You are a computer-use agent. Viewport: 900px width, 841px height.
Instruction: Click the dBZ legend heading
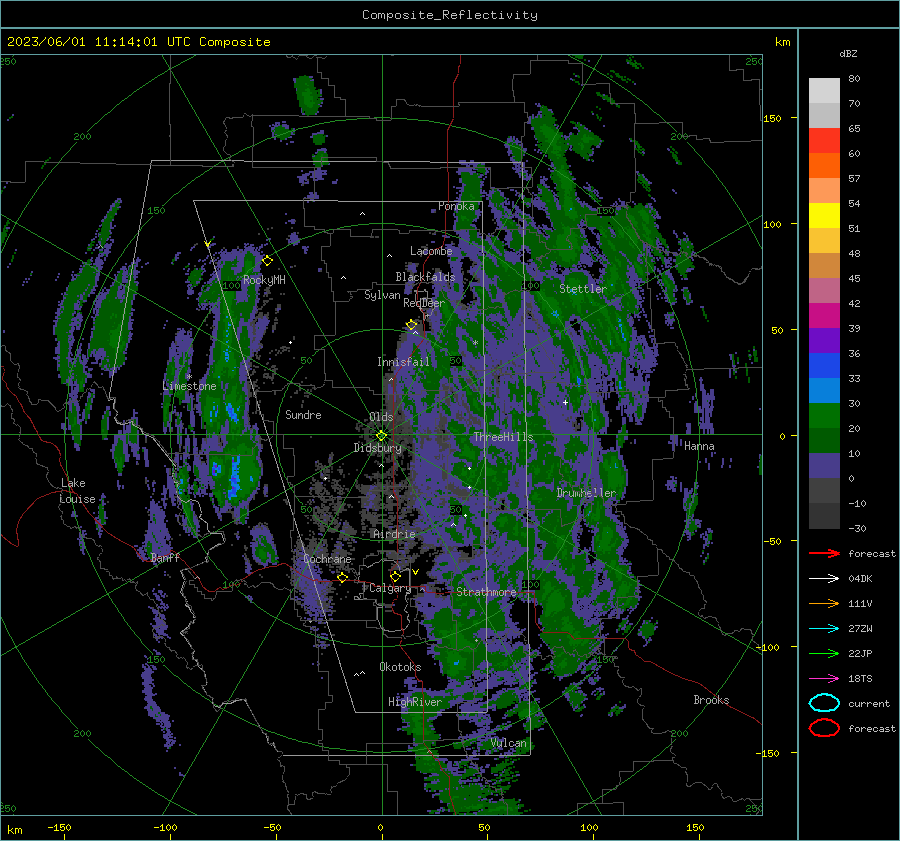pyautogui.click(x=848, y=53)
